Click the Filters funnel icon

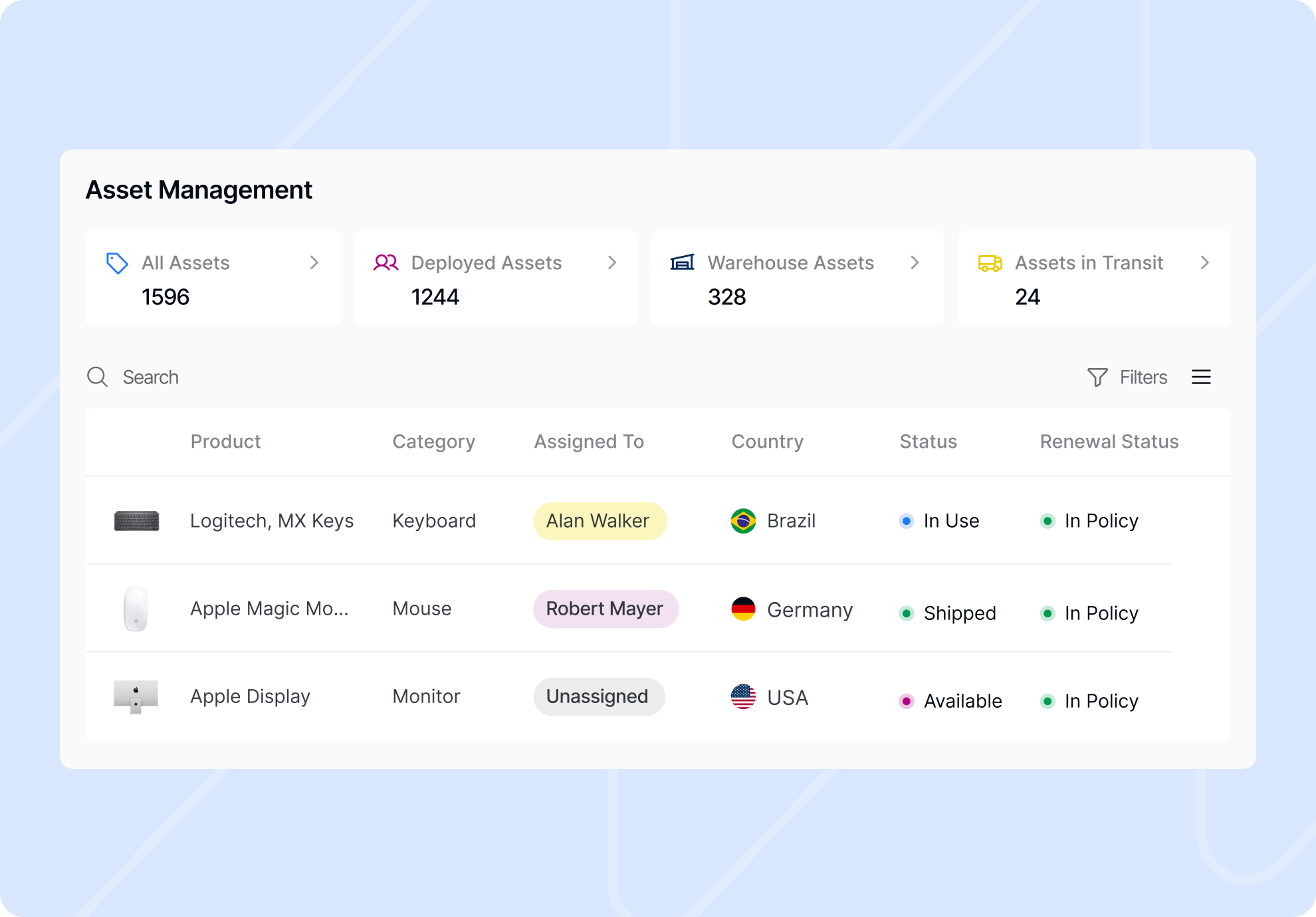[x=1097, y=377]
